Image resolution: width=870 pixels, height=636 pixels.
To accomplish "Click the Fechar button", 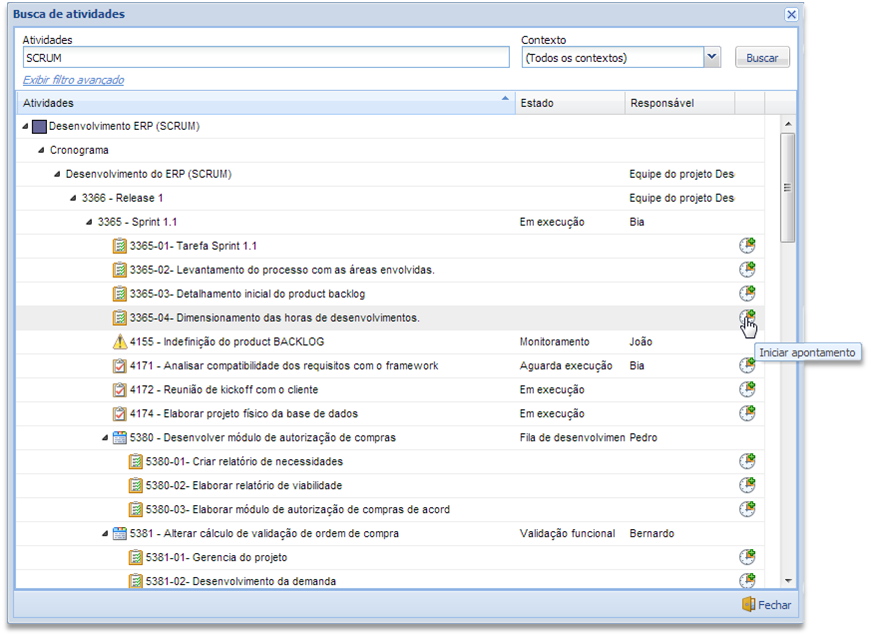I will point(767,604).
